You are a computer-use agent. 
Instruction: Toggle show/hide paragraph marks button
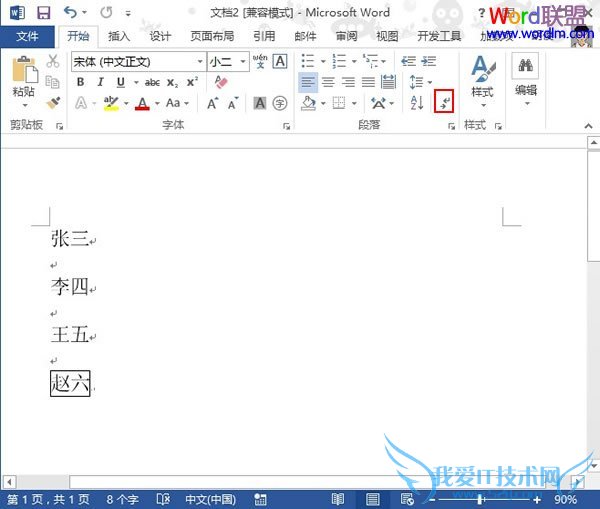click(444, 101)
